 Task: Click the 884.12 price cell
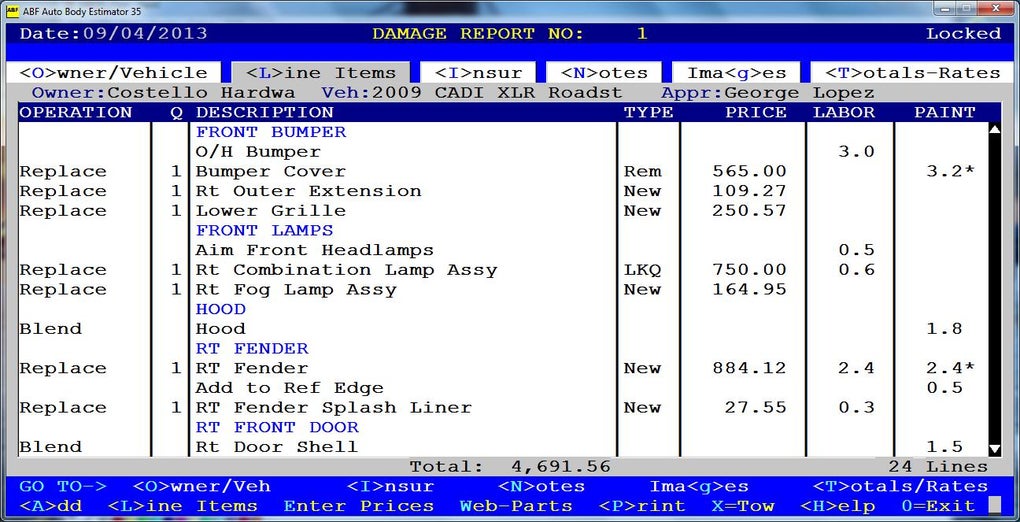pos(749,368)
